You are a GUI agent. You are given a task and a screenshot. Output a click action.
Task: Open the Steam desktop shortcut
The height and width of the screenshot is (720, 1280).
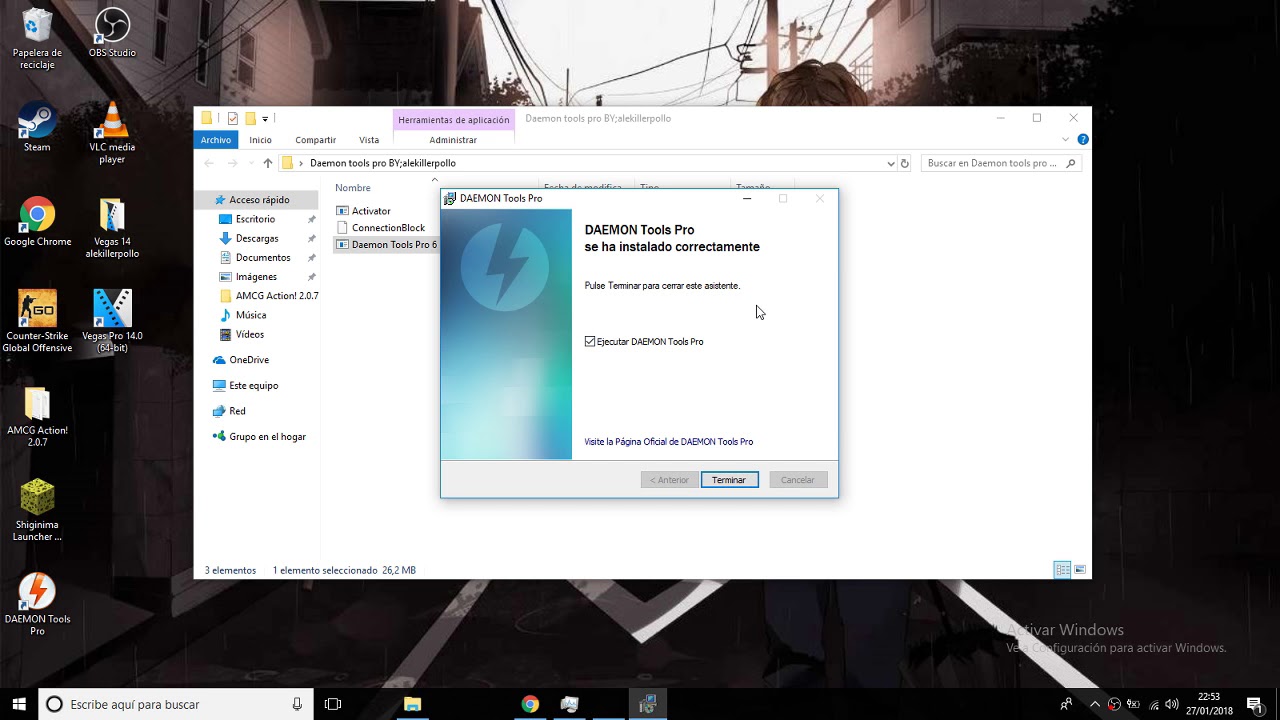tap(37, 127)
